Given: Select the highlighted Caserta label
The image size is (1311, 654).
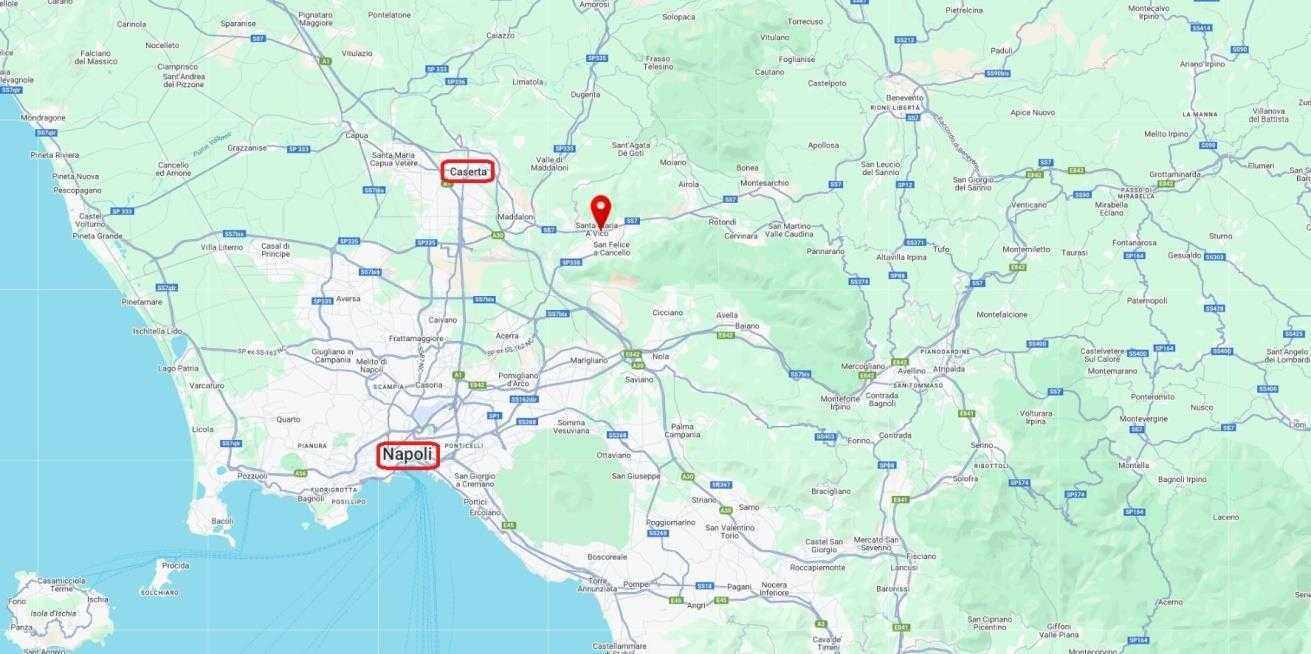Looking at the screenshot, I should pyautogui.click(x=468, y=172).
